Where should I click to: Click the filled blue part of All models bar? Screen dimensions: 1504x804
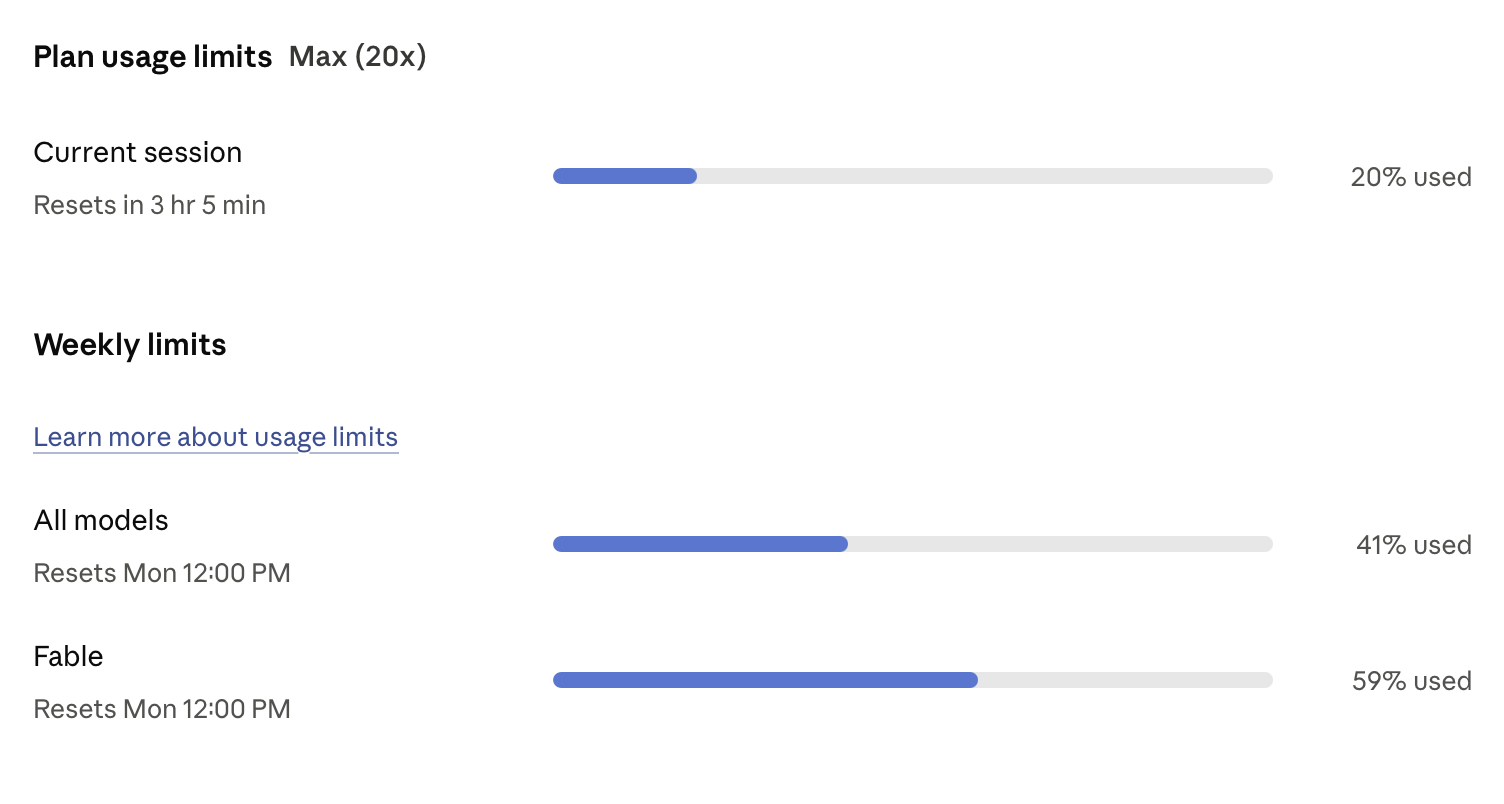click(x=700, y=544)
